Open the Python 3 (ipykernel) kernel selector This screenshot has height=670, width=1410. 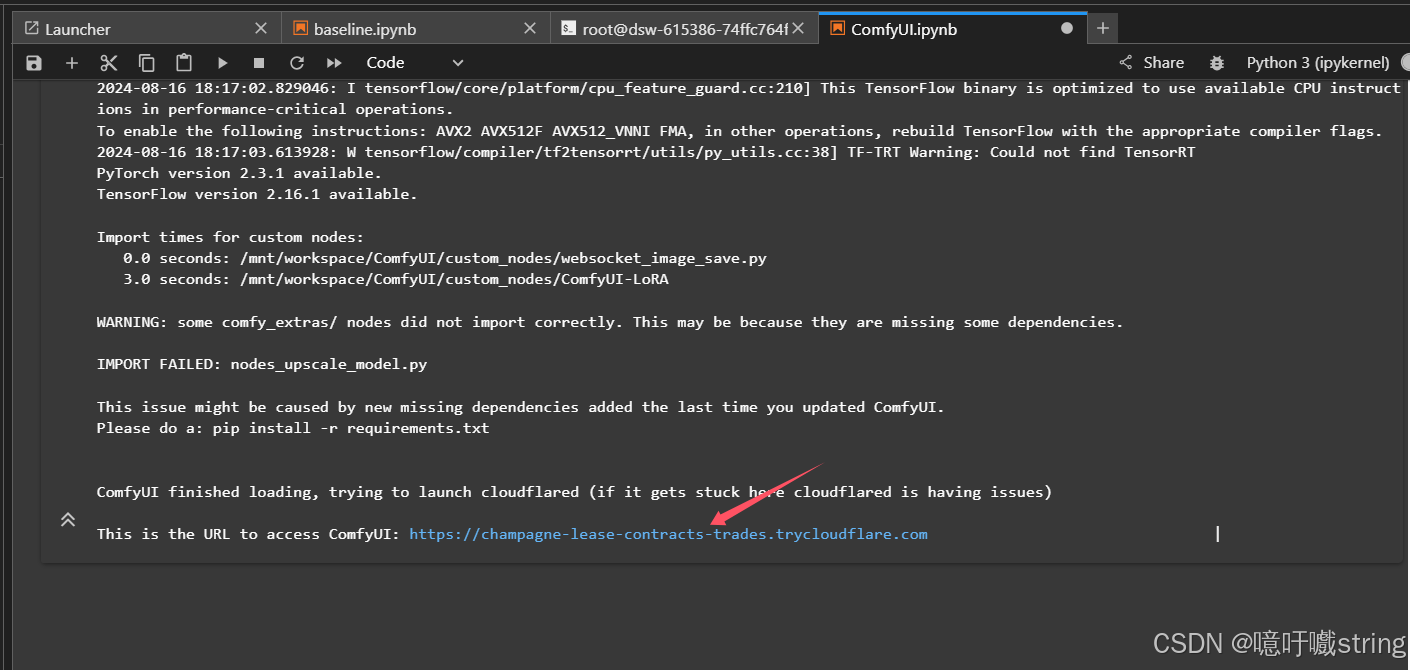pos(1318,63)
